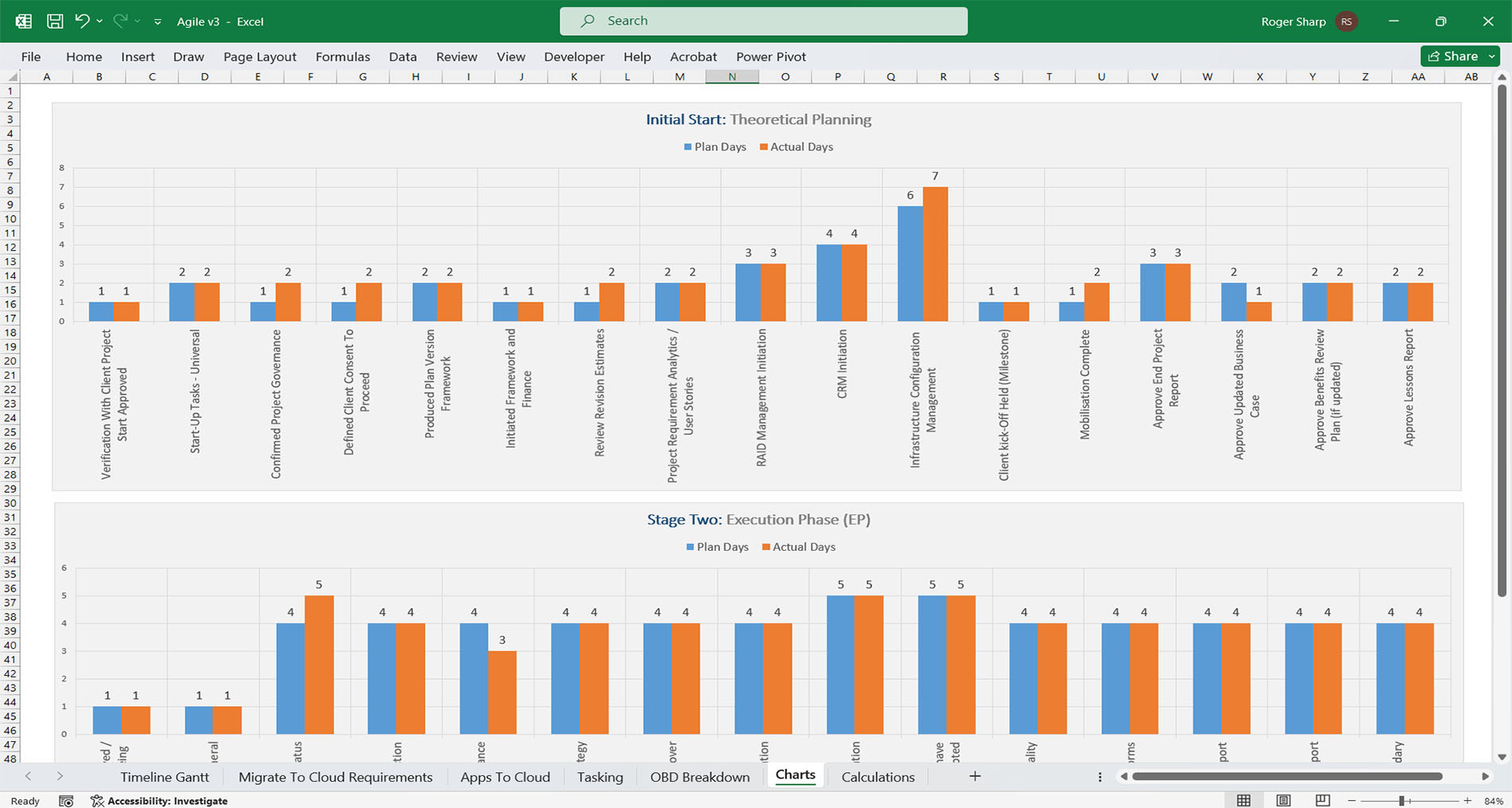Open Roger Sharp account profile
Viewport: 1512px width, 808px height.
click(x=1308, y=21)
